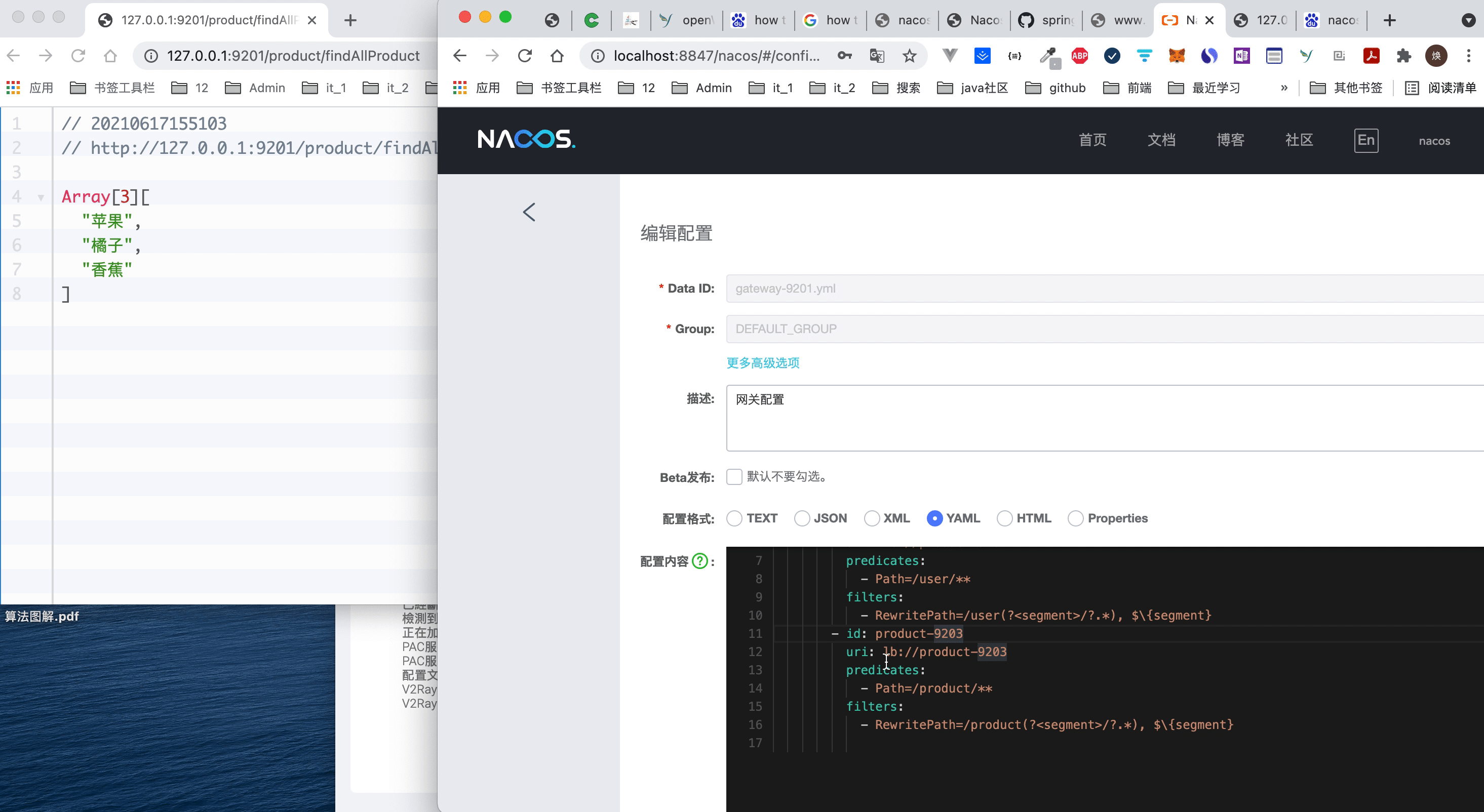
Task: Click the Data ID field gateway-9201.yml
Action: 1105,289
